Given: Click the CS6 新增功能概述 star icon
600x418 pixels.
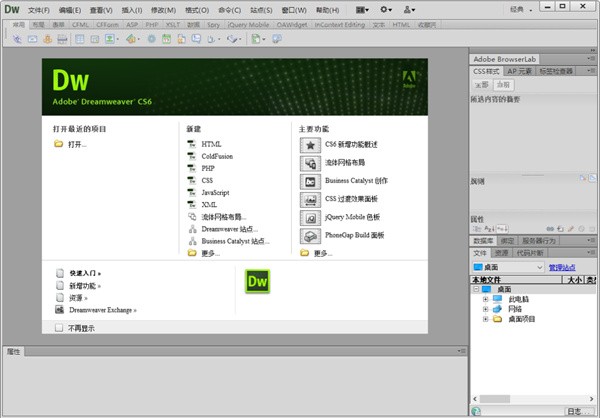Looking at the screenshot, I should pos(310,145).
